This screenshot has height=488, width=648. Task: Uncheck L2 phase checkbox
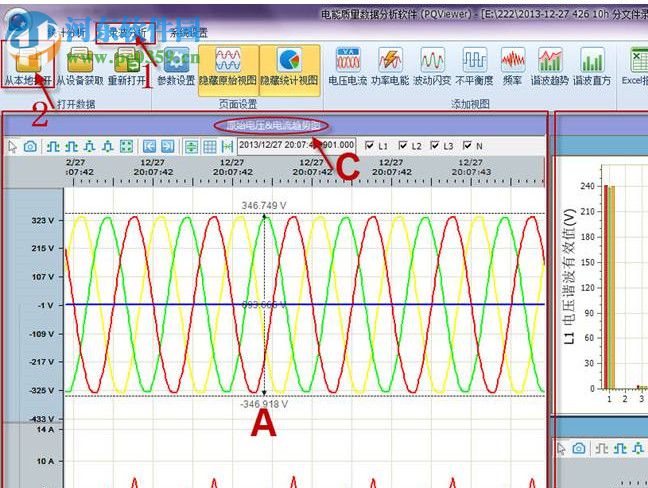pos(403,145)
